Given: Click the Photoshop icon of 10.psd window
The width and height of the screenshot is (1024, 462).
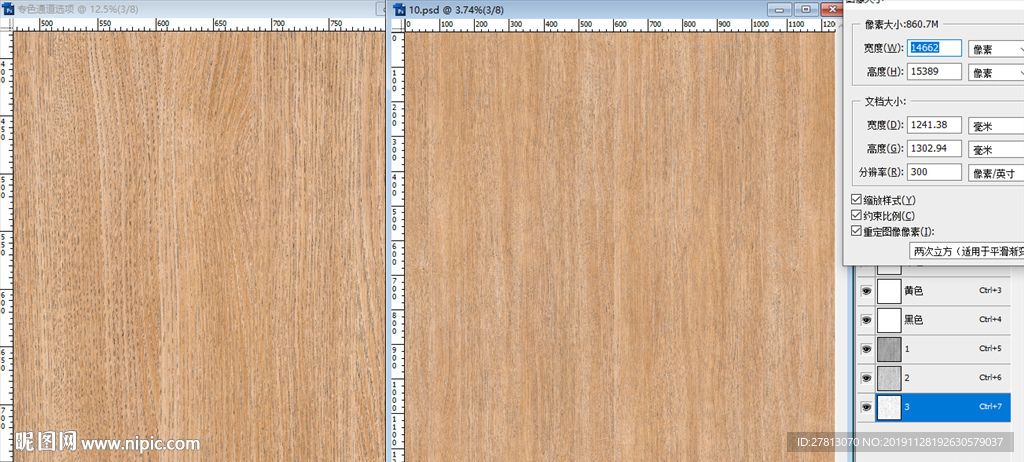Looking at the screenshot, I should coord(399,10).
